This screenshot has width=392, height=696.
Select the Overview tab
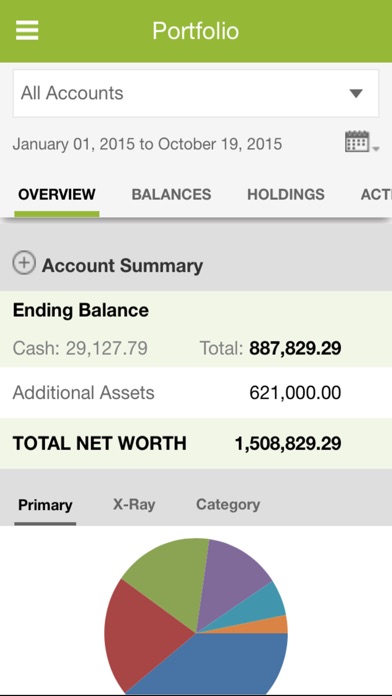click(x=57, y=194)
